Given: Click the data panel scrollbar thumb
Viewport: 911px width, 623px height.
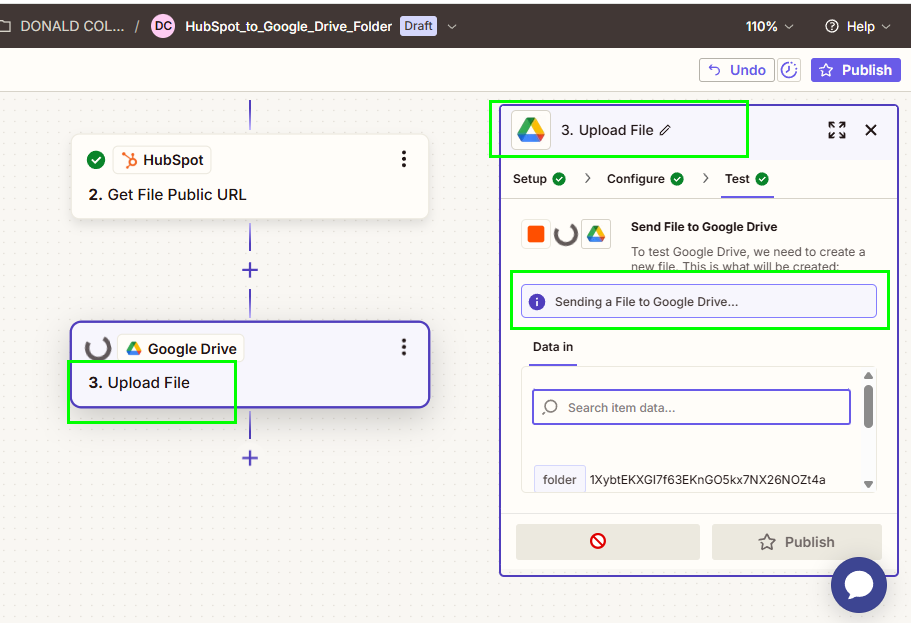Looking at the screenshot, I should coord(868,406).
